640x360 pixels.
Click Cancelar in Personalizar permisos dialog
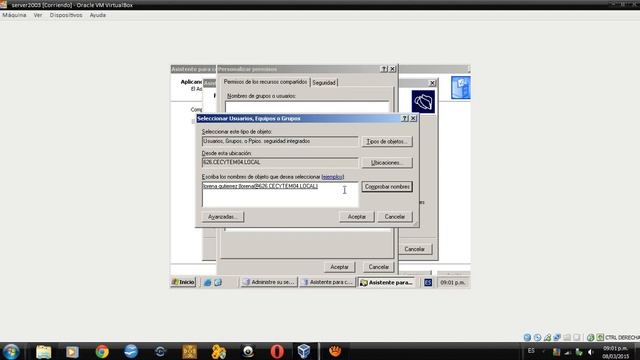378,267
